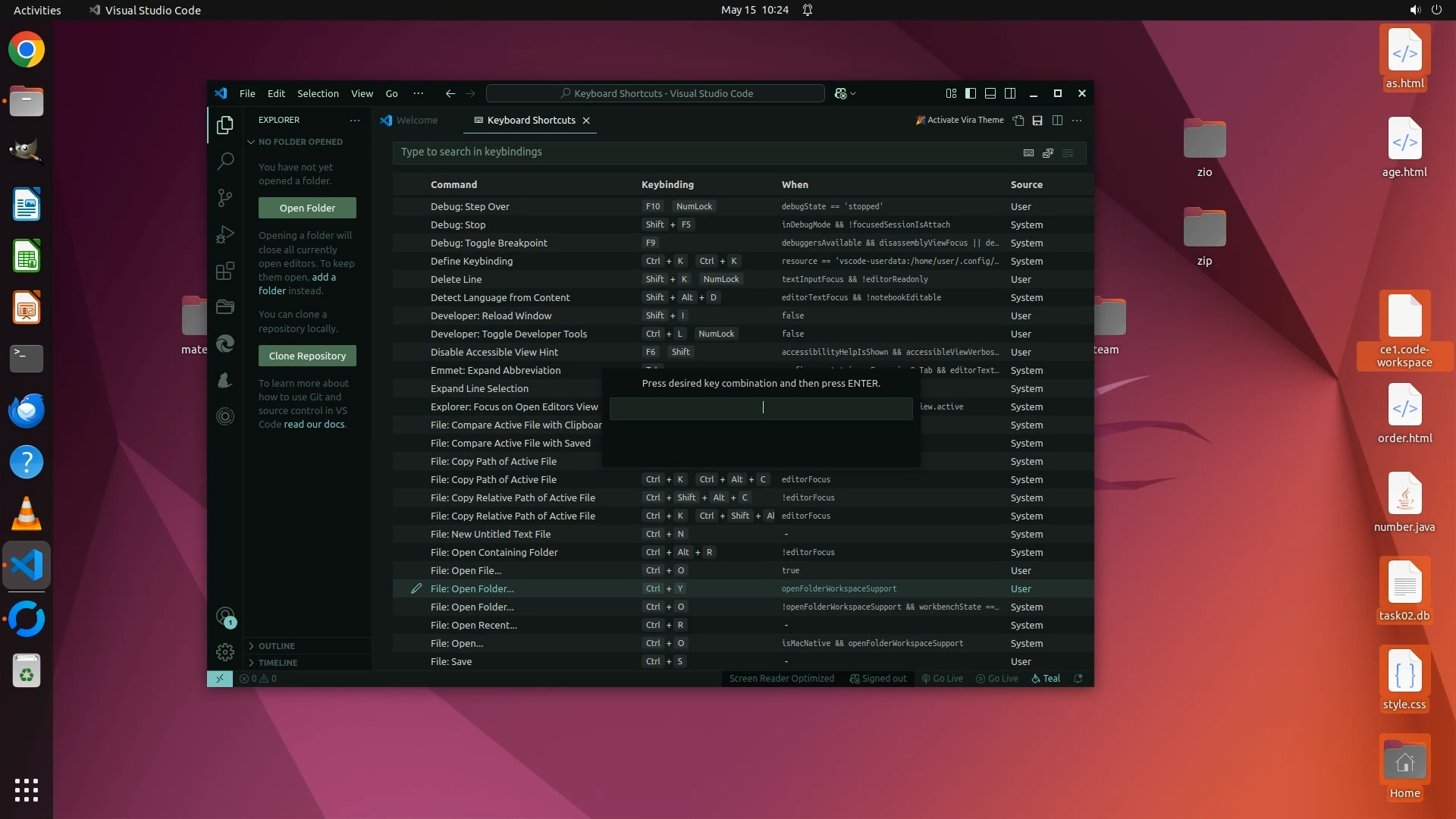
Task: Click pencil edit icon on Open Folder row
Action: pyautogui.click(x=416, y=589)
